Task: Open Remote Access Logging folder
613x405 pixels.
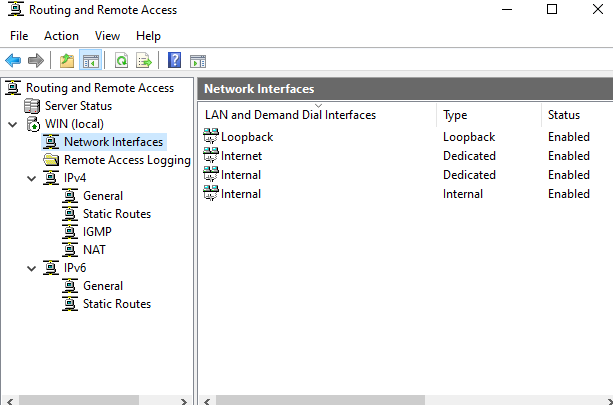Action: tap(127, 160)
